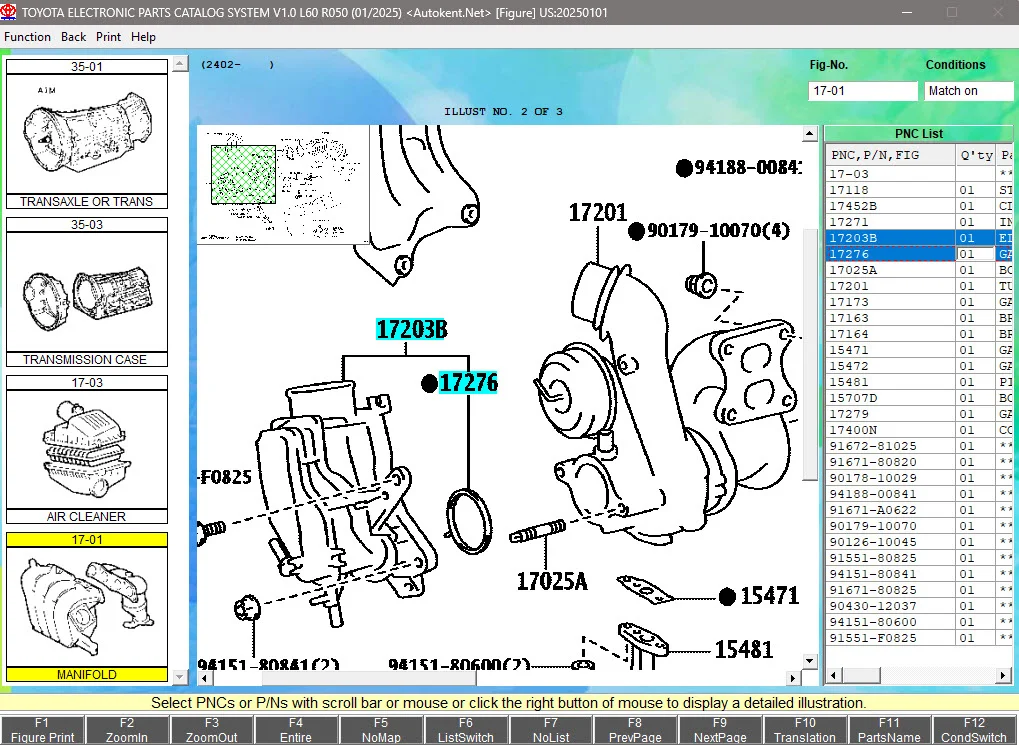The width and height of the screenshot is (1019, 745).
Task: Click the F9 NextPage button
Action: click(x=720, y=730)
